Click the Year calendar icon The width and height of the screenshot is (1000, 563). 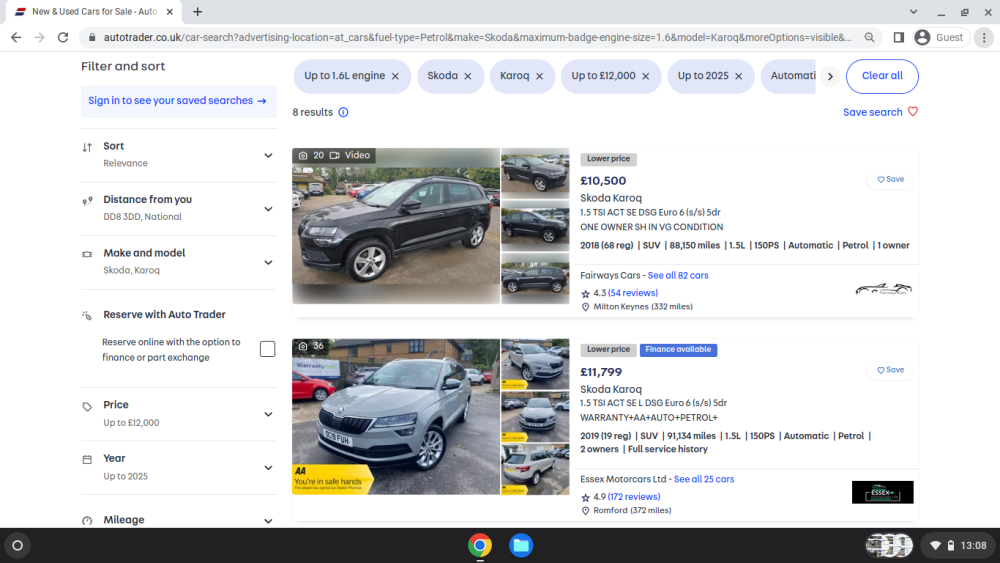coord(87,460)
